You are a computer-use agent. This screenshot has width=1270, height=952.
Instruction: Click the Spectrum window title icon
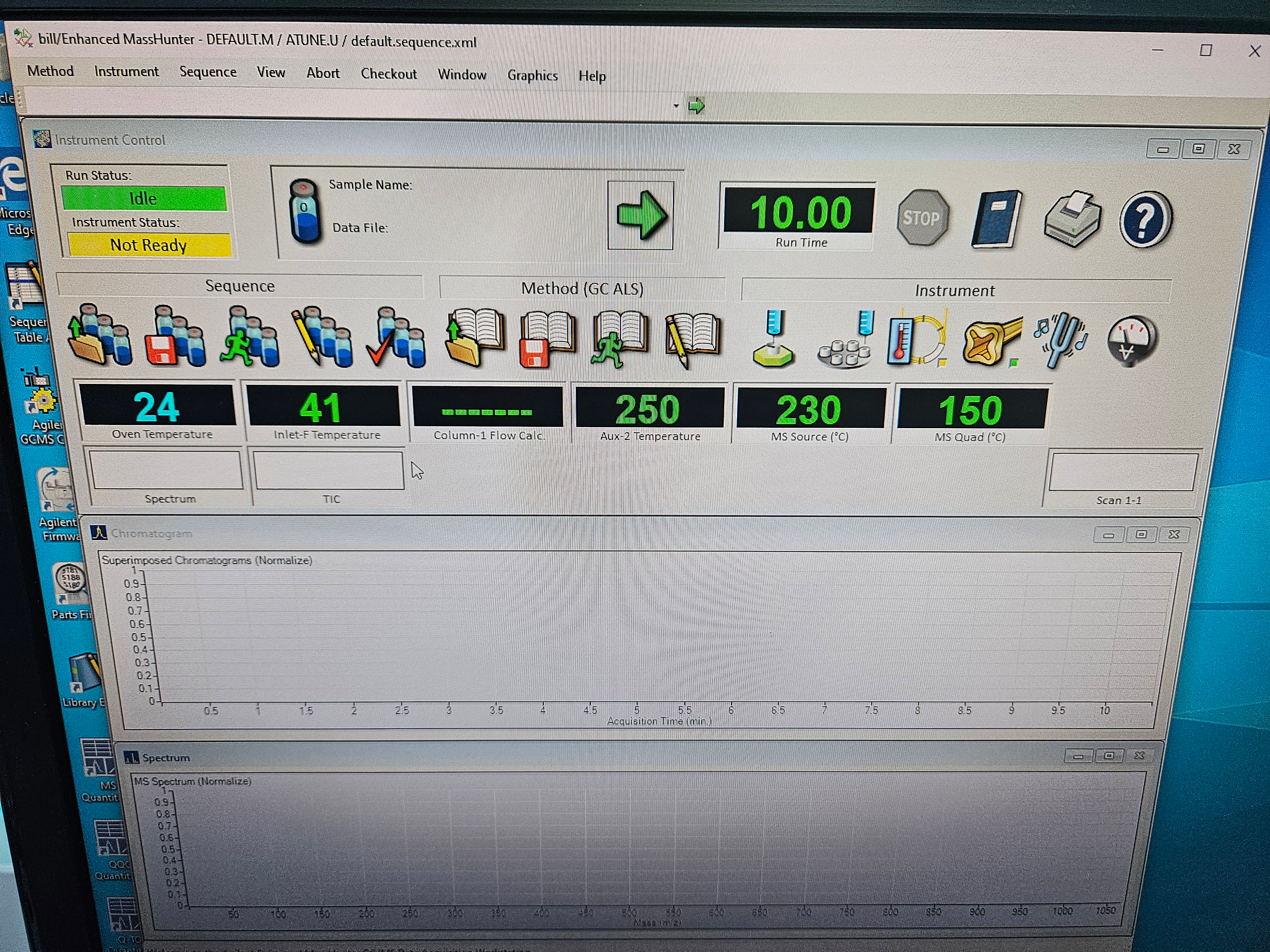pos(131,757)
